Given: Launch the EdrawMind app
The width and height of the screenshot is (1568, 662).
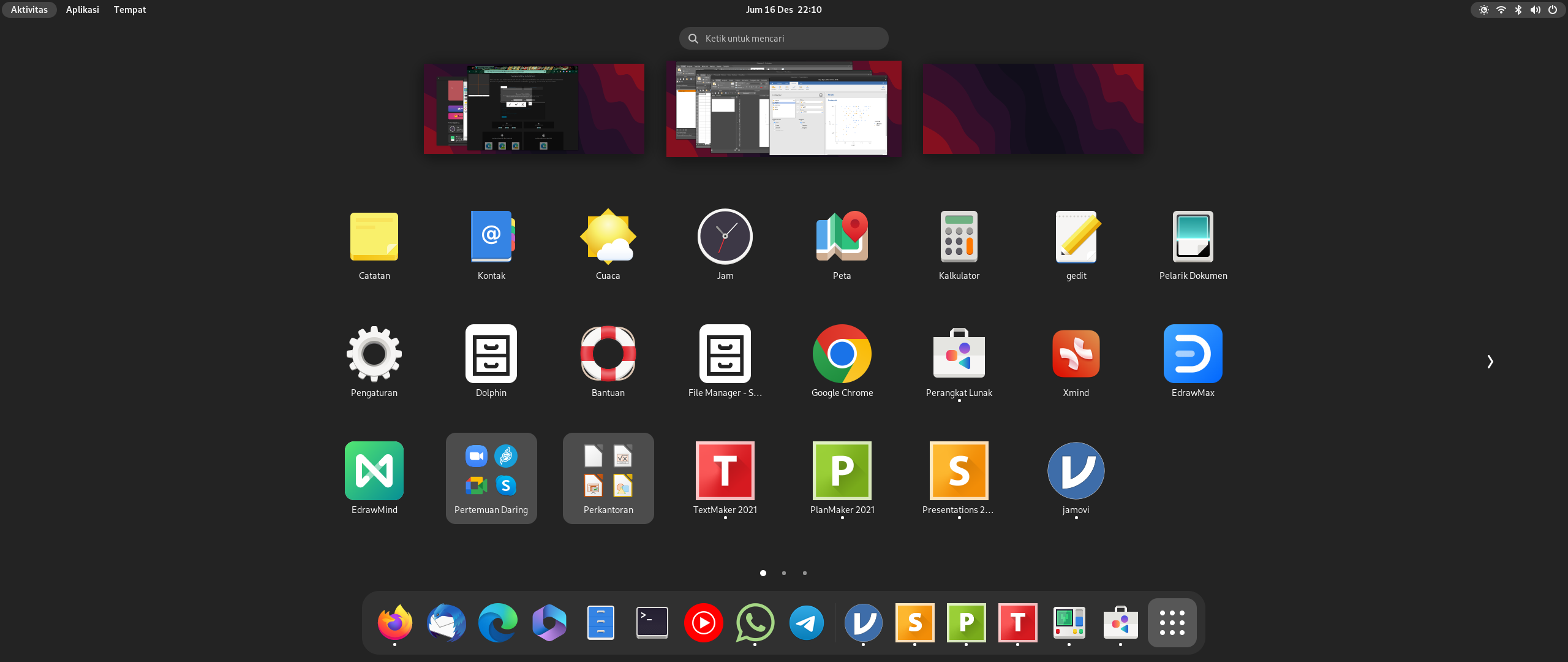Looking at the screenshot, I should click(x=374, y=471).
